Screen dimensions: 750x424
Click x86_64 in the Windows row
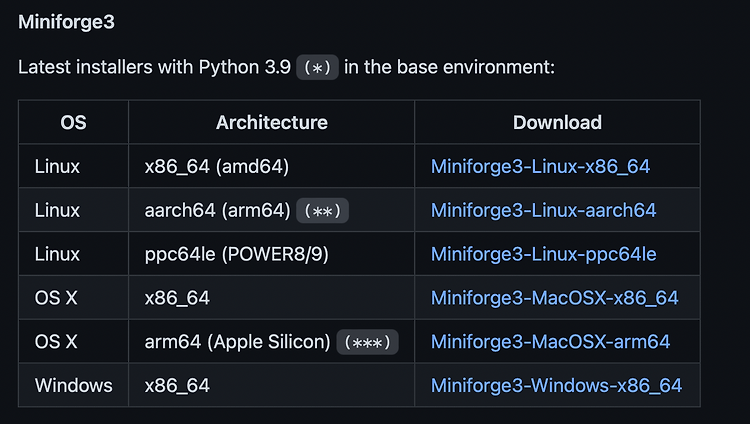pyautogui.click(x=177, y=386)
